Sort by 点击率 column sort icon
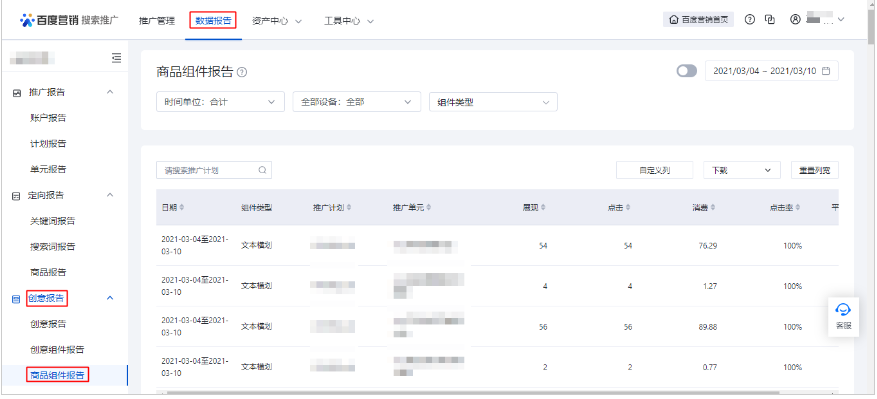 (799, 207)
